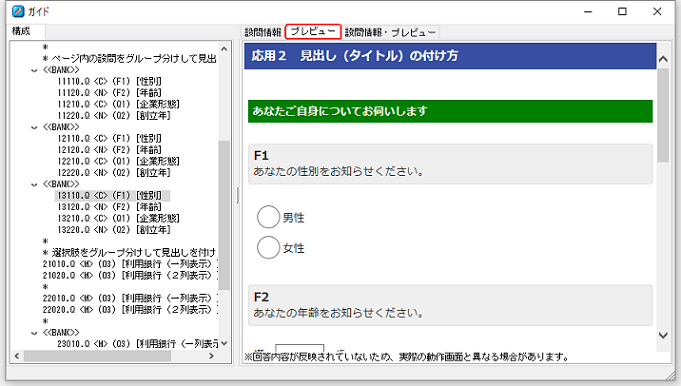Select the 女性 radio button
Image resolution: width=681 pixels, height=386 pixels.
pos(268,247)
